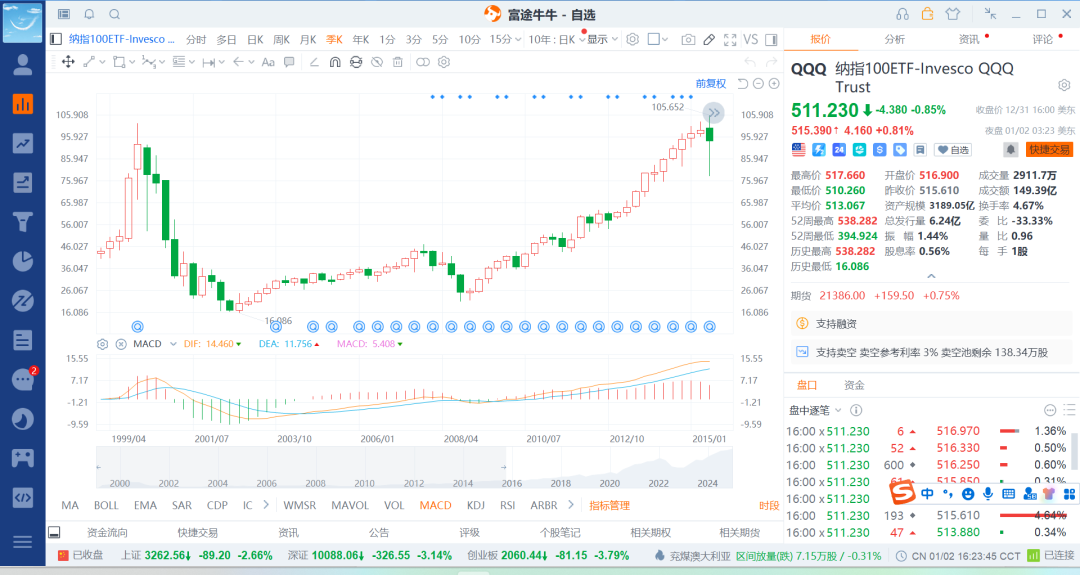
Task: Toggle the left watchlist panel
Action: click(56, 39)
